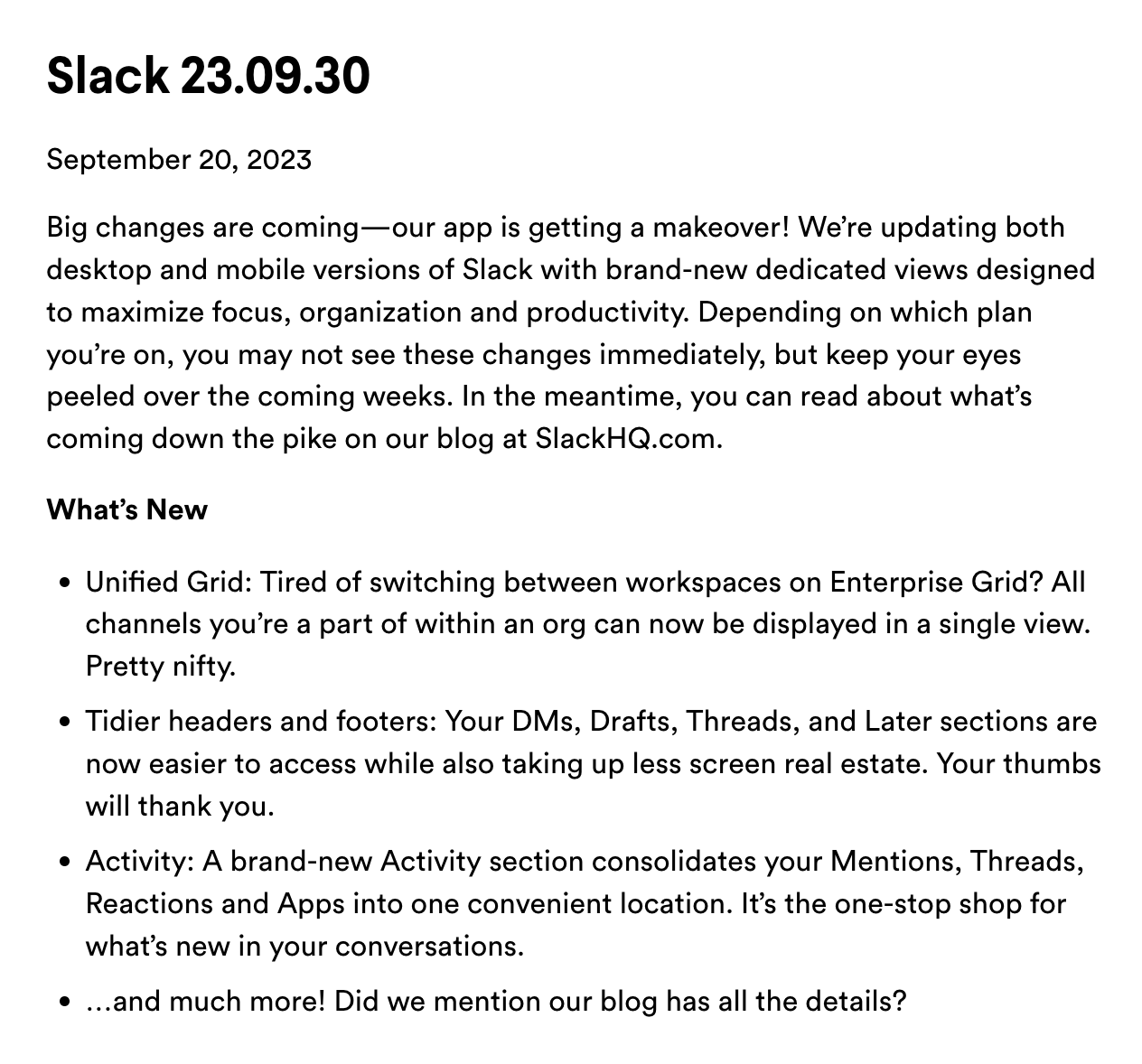Viewport: 1142px width, 1064px height.
Task: Click the words 'Pretty nifty.'
Action: pyautogui.click(x=160, y=667)
